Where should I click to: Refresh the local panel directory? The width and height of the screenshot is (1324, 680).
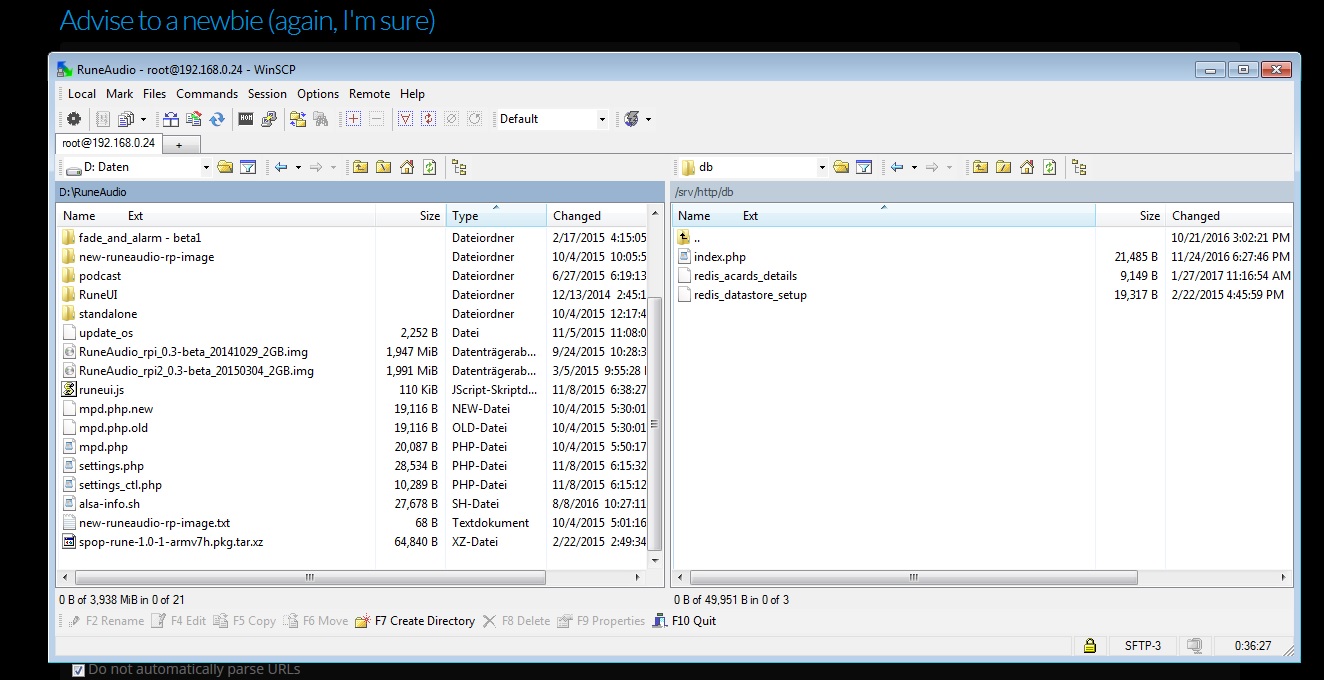[429, 167]
